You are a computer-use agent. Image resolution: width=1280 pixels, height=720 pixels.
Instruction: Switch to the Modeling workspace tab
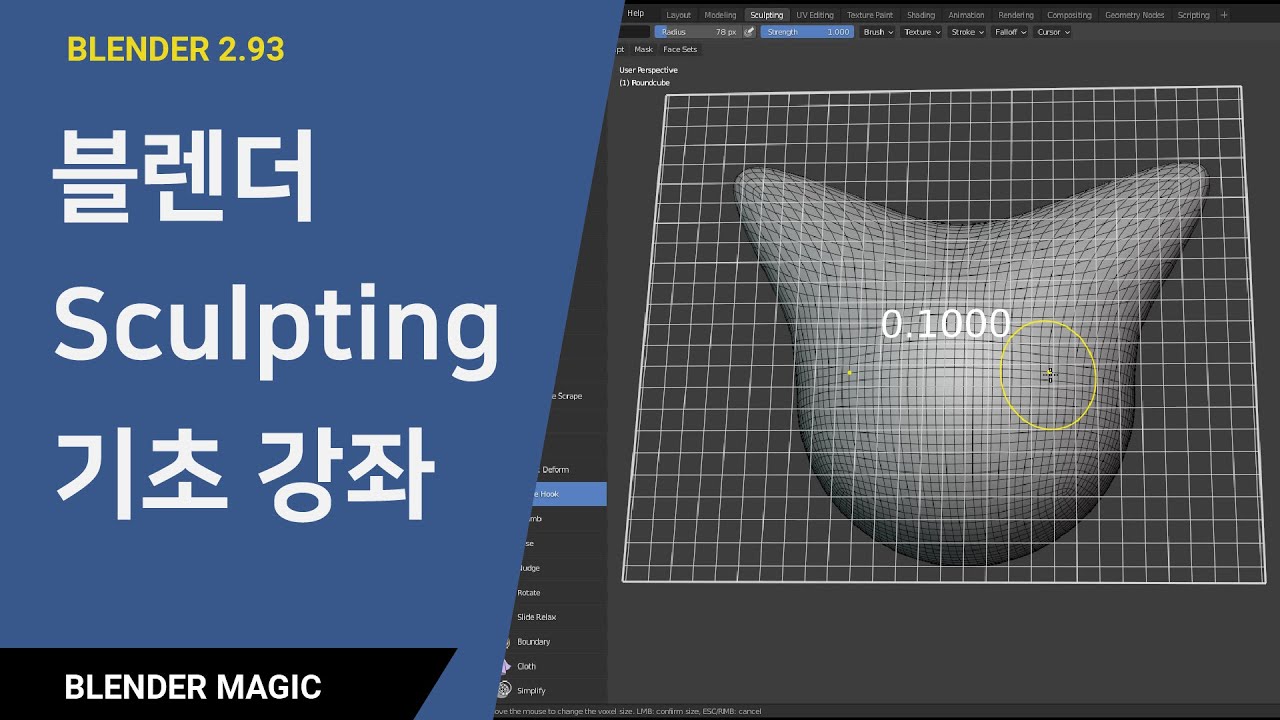720,15
